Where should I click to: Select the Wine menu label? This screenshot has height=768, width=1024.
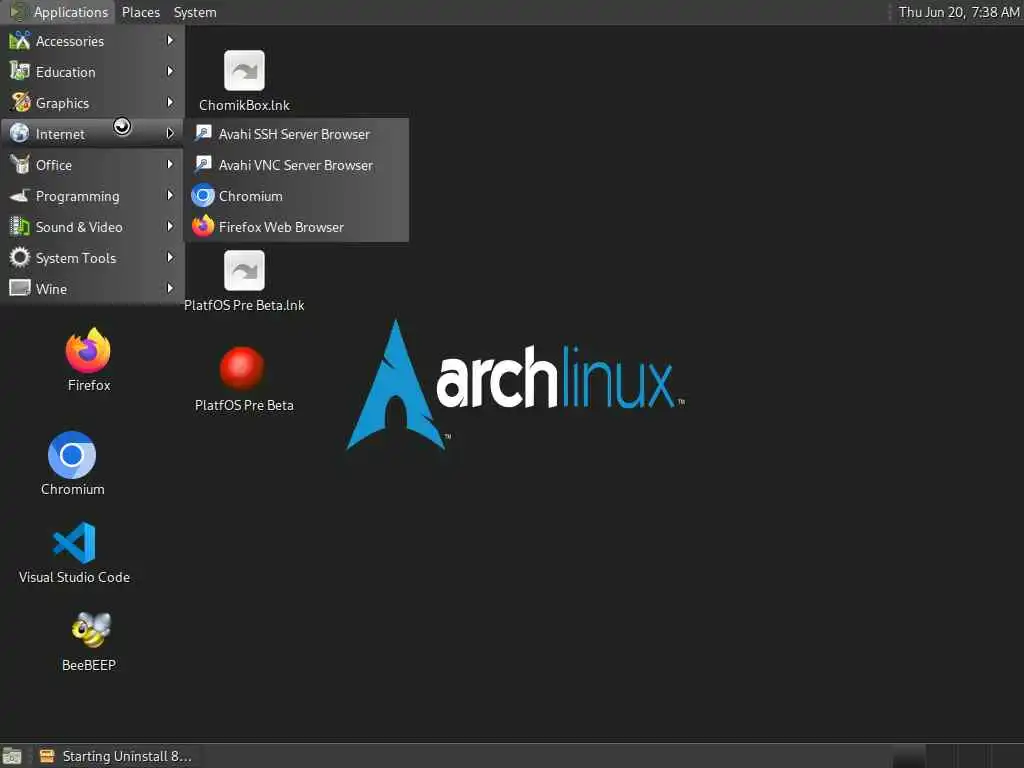pyautogui.click(x=51, y=289)
